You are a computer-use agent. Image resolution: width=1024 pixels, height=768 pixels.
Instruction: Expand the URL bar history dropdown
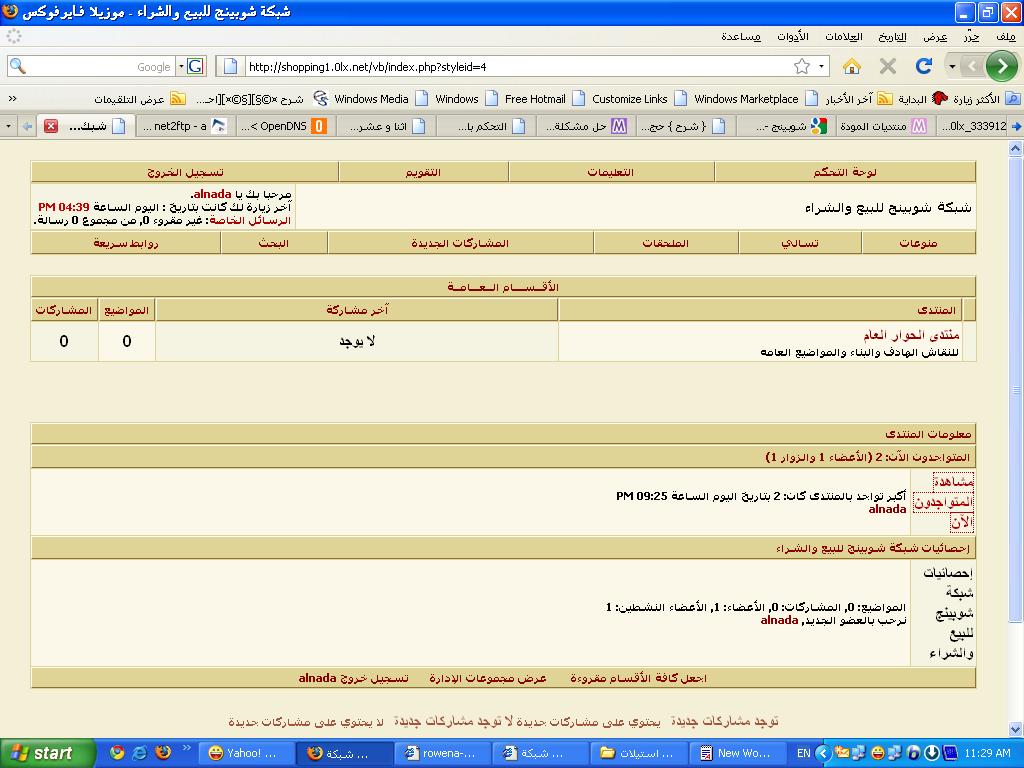tap(821, 67)
